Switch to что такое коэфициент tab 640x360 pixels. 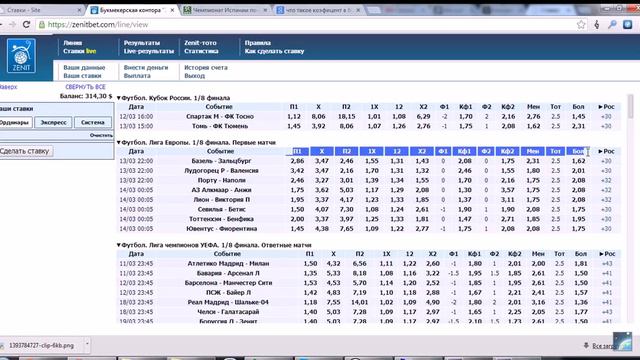(x=318, y=10)
